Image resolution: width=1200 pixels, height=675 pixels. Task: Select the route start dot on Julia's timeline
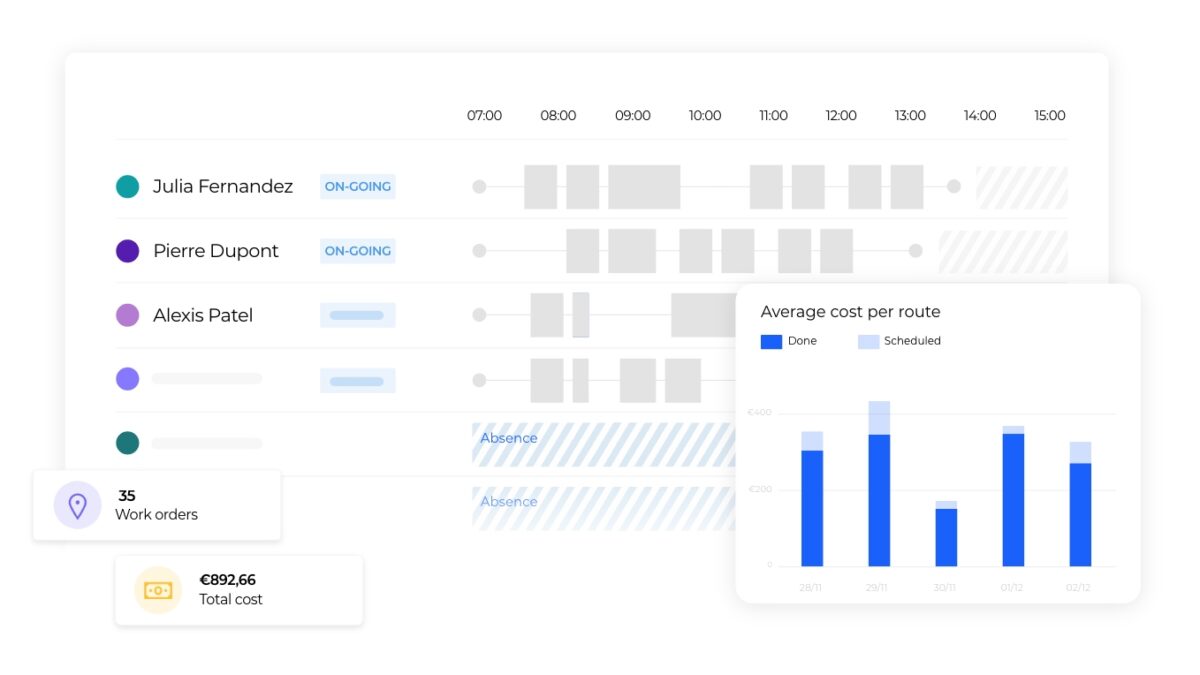click(480, 186)
